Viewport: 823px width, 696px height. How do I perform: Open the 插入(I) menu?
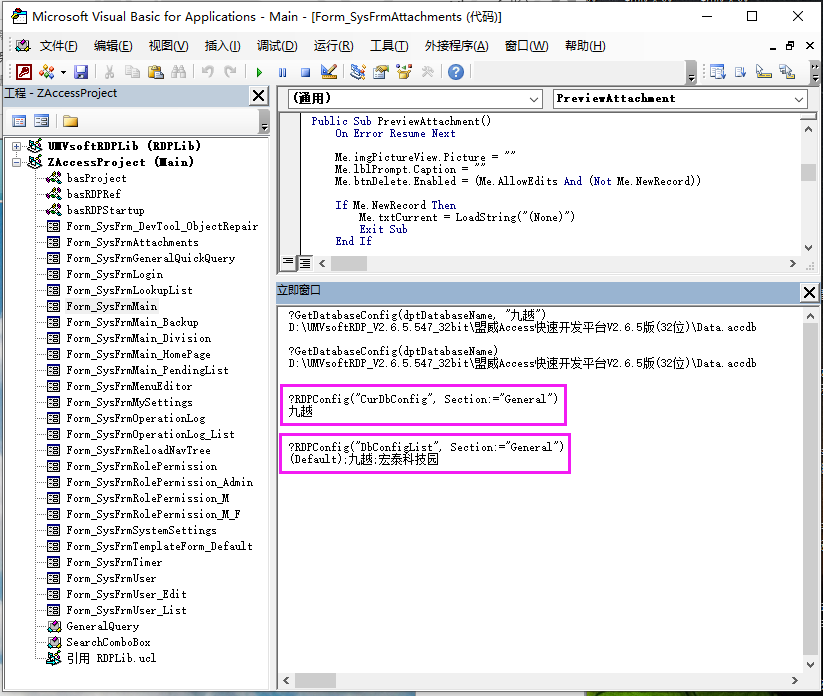click(x=223, y=46)
